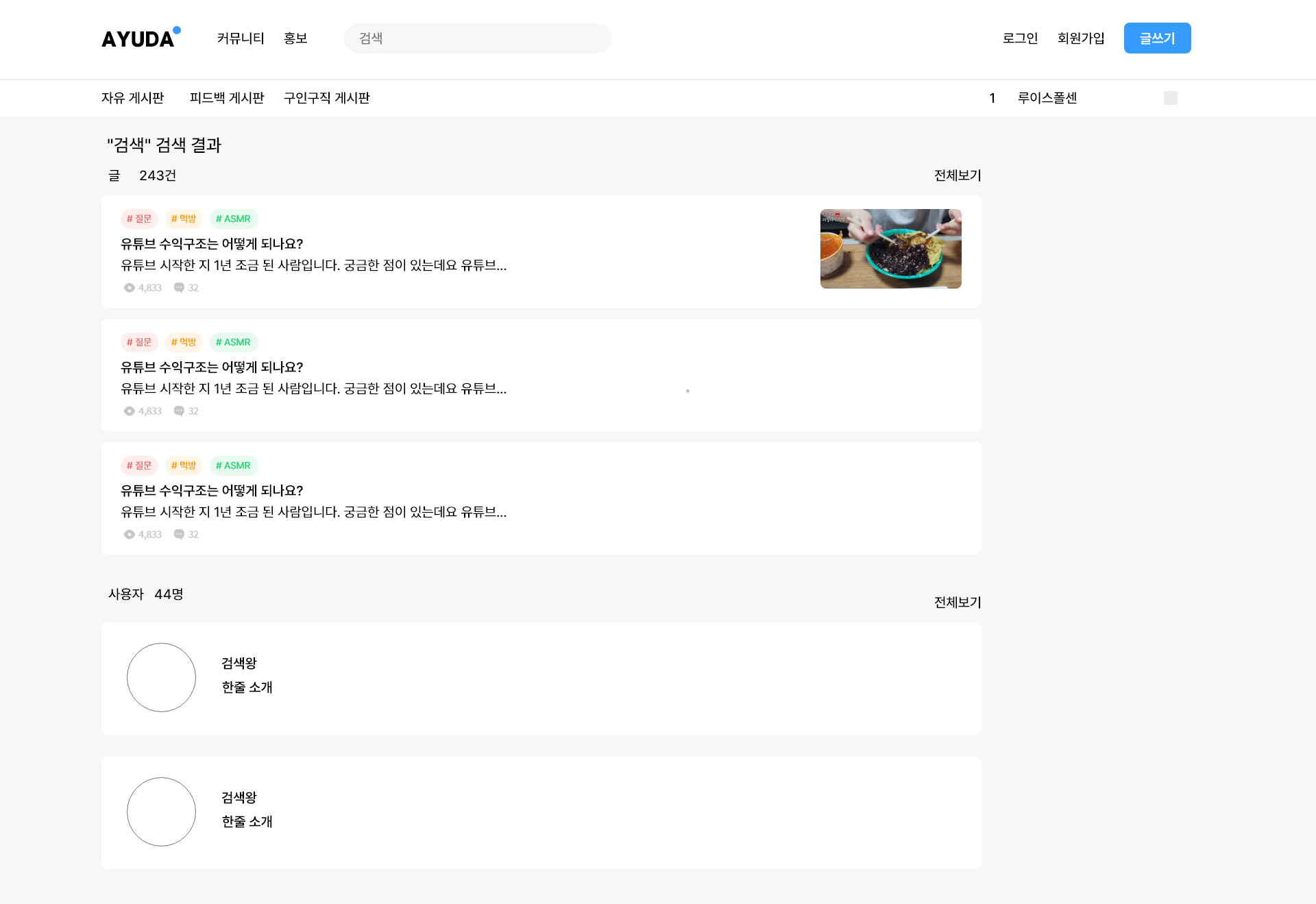Click 전체보기 for post results

(958, 175)
